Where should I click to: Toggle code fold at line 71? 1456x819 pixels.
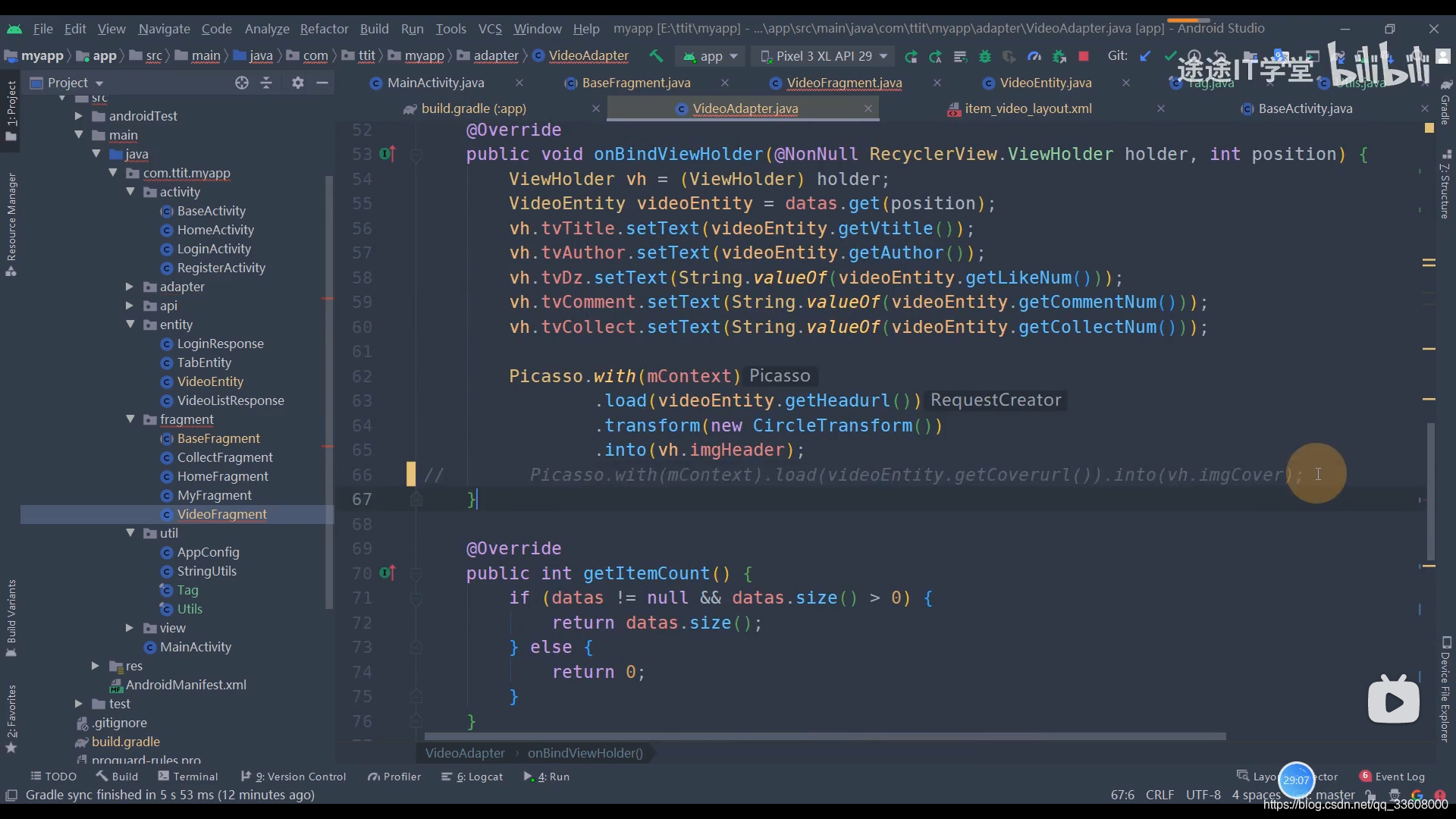click(416, 598)
